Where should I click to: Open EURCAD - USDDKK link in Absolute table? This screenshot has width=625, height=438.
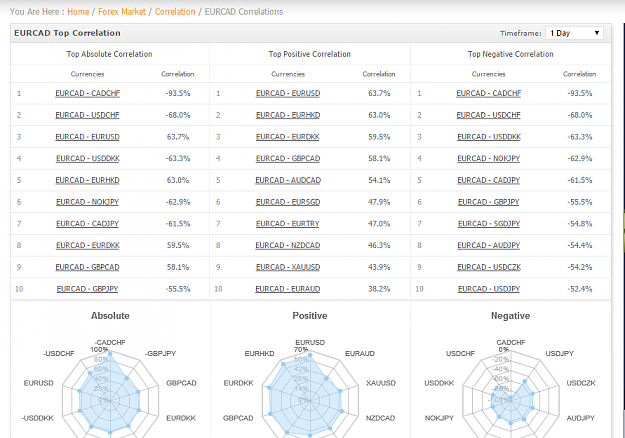(88, 159)
